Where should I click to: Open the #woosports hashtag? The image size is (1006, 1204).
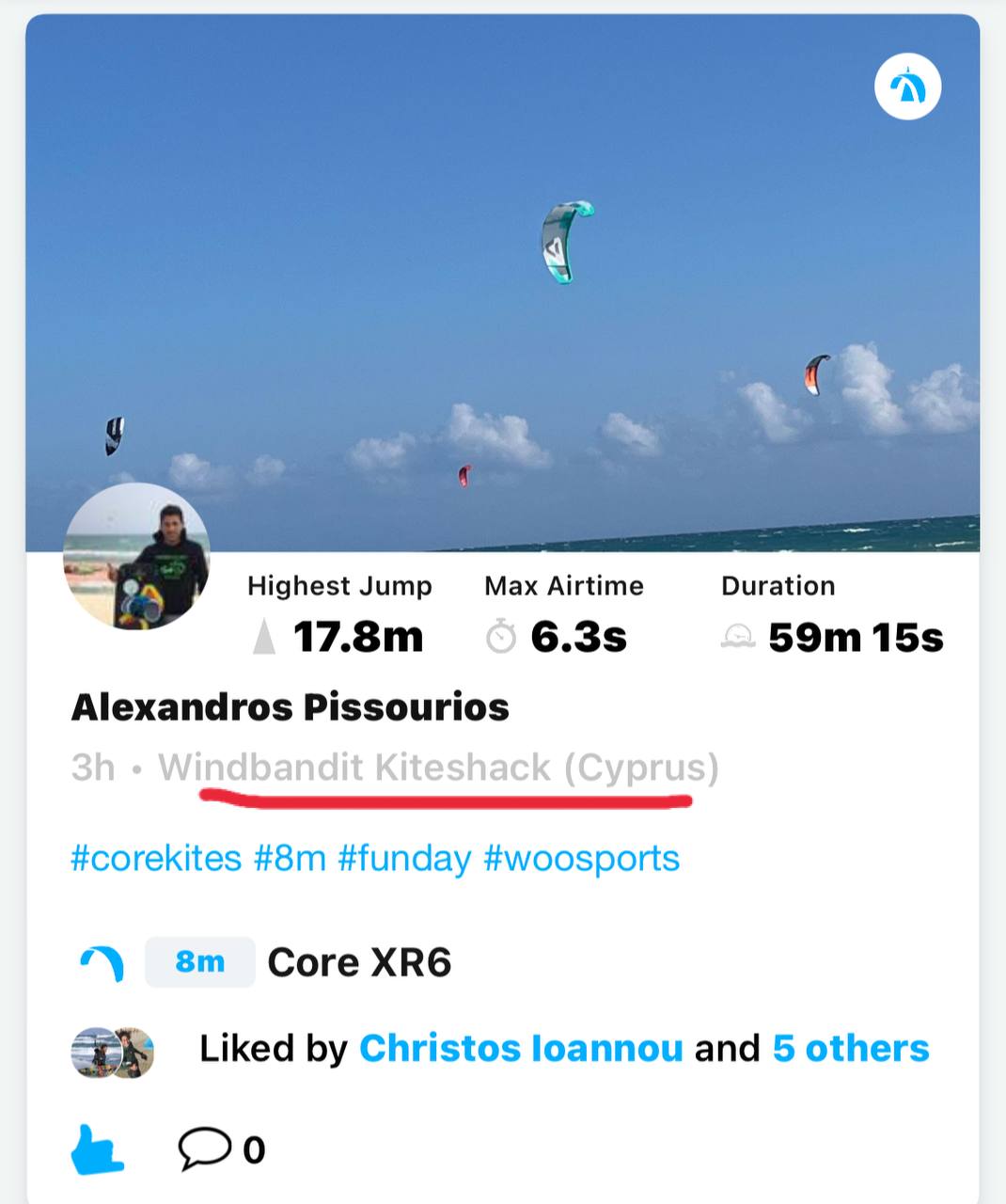pos(581,859)
